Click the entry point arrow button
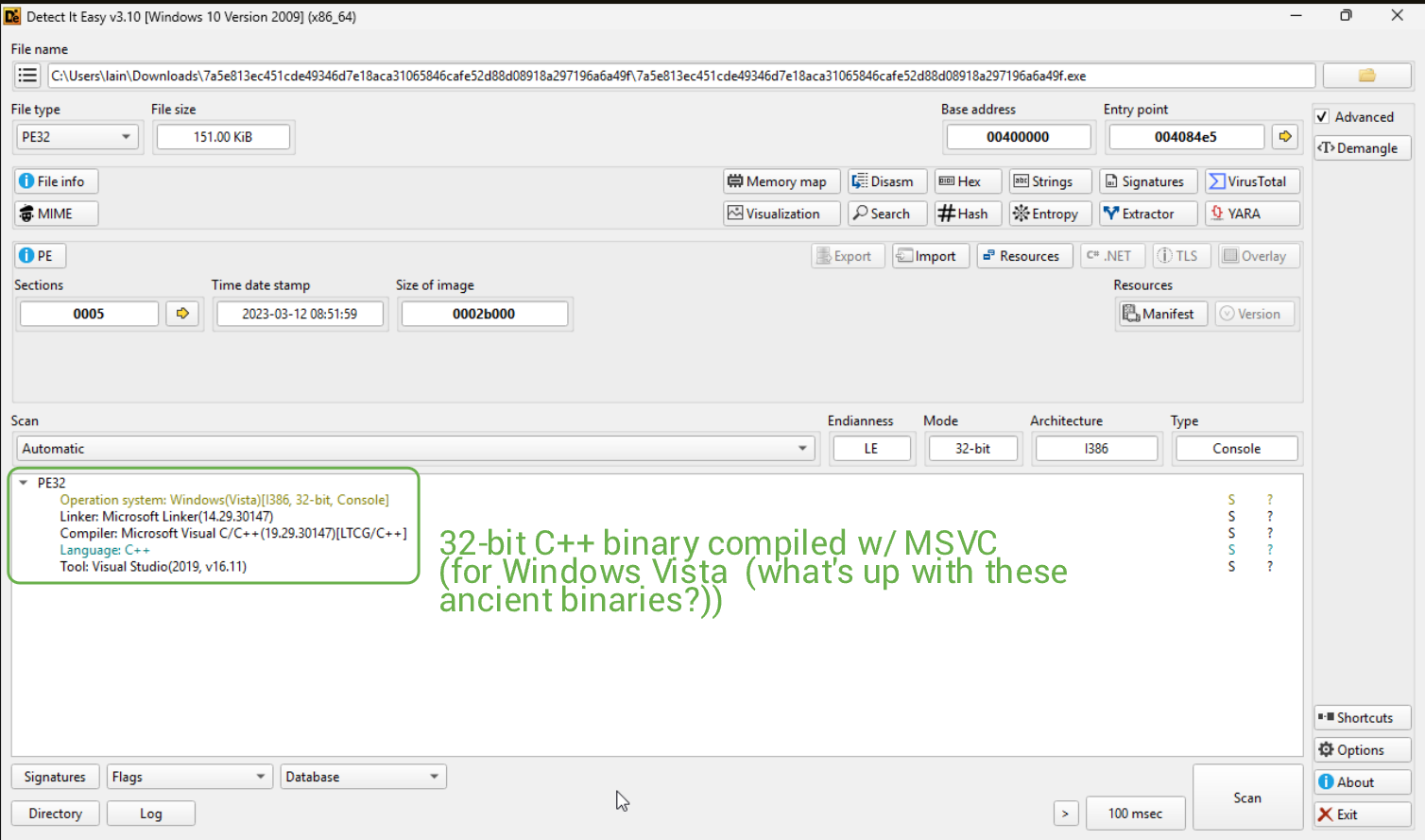 tap(1285, 137)
